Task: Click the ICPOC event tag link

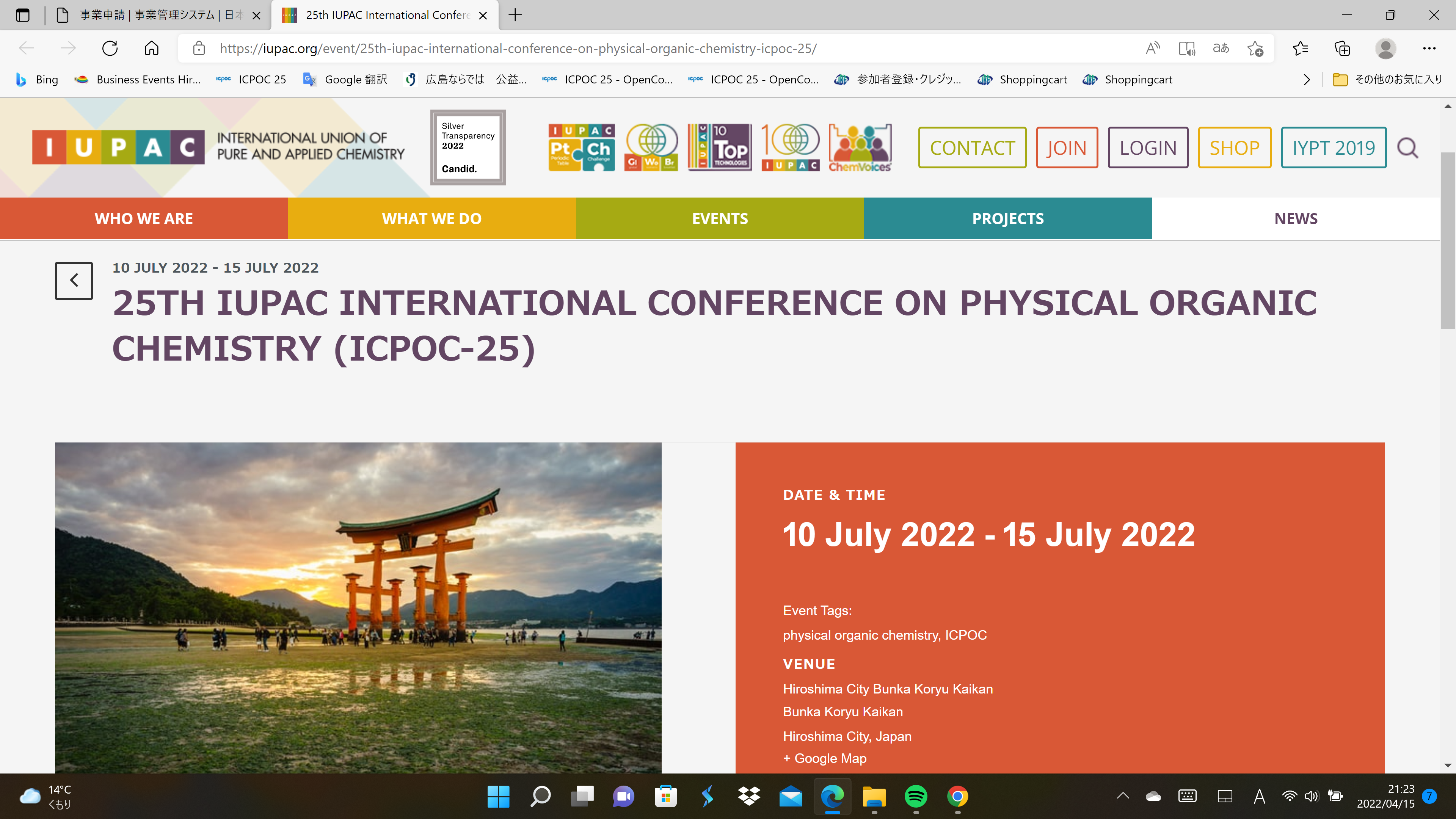Action: tap(966, 635)
